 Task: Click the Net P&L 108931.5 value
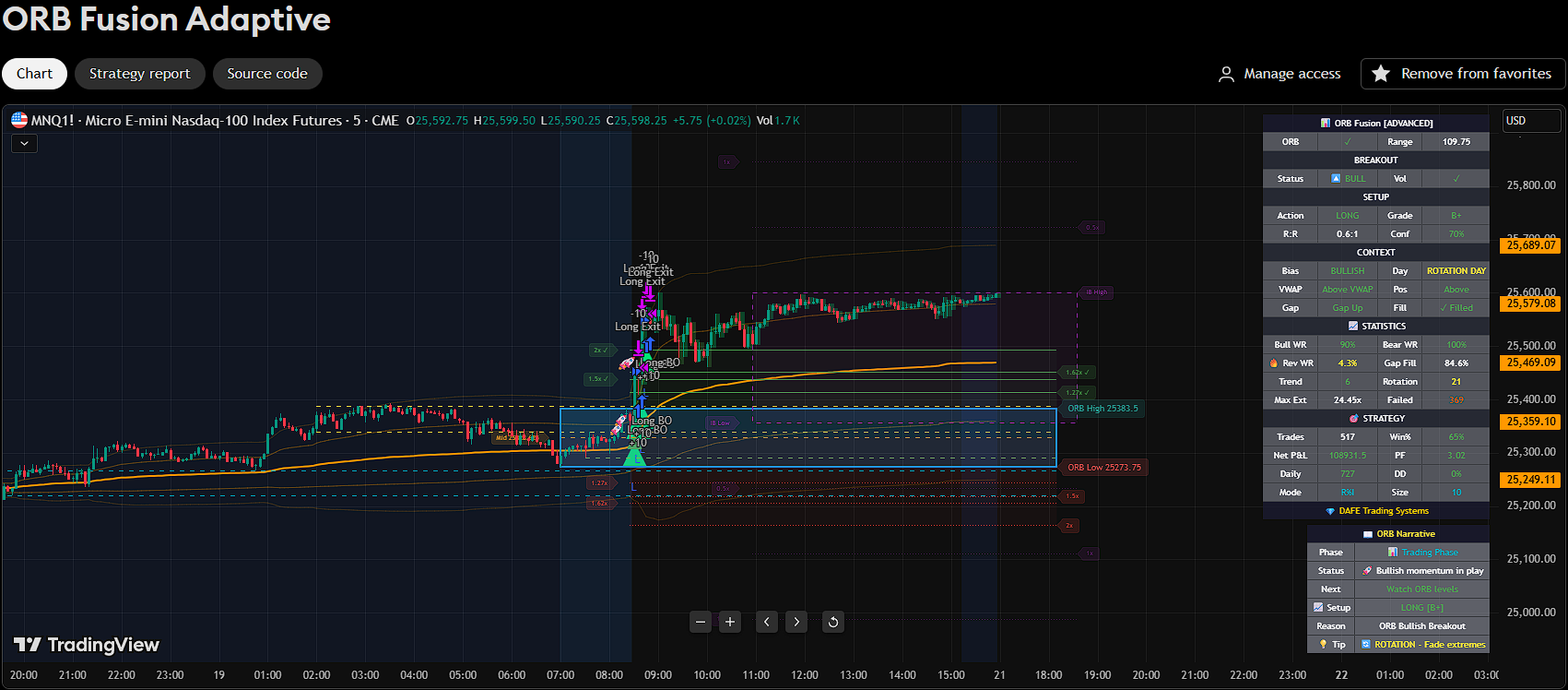point(1348,456)
